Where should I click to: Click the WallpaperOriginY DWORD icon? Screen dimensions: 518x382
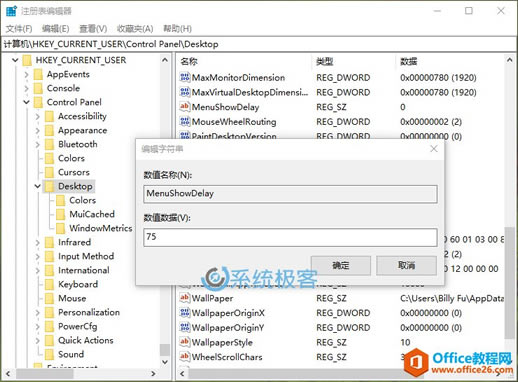pos(185,327)
